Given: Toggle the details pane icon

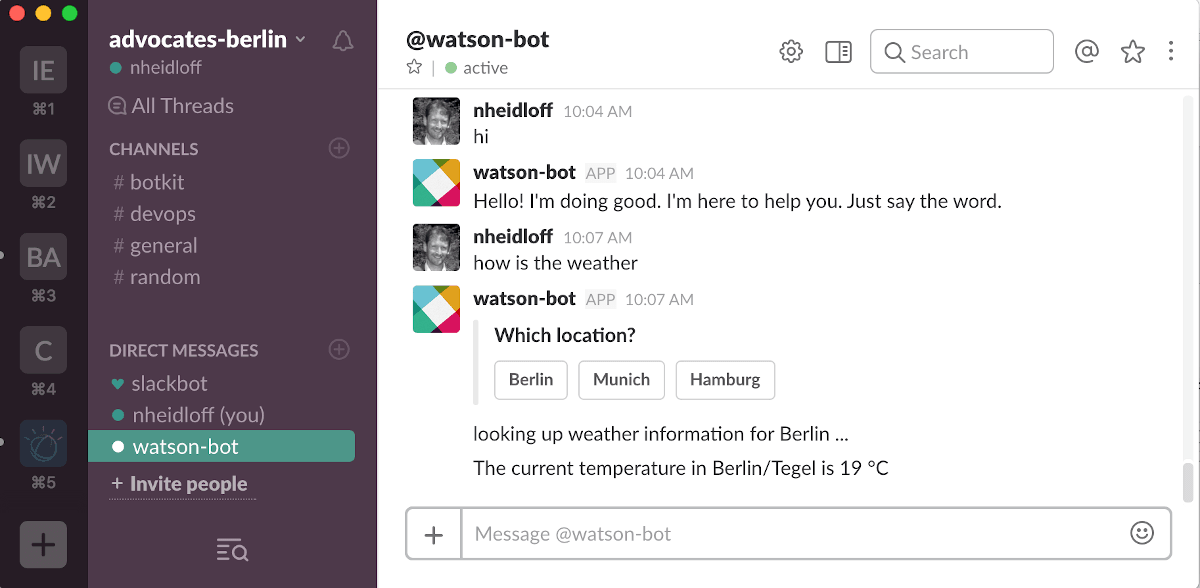Looking at the screenshot, I should click(x=838, y=52).
